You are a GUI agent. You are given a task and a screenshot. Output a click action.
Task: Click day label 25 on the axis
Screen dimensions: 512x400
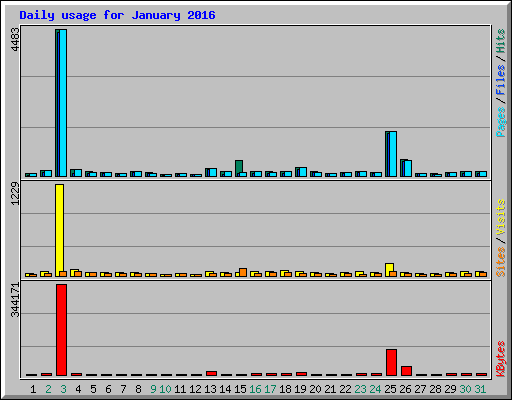(390, 389)
